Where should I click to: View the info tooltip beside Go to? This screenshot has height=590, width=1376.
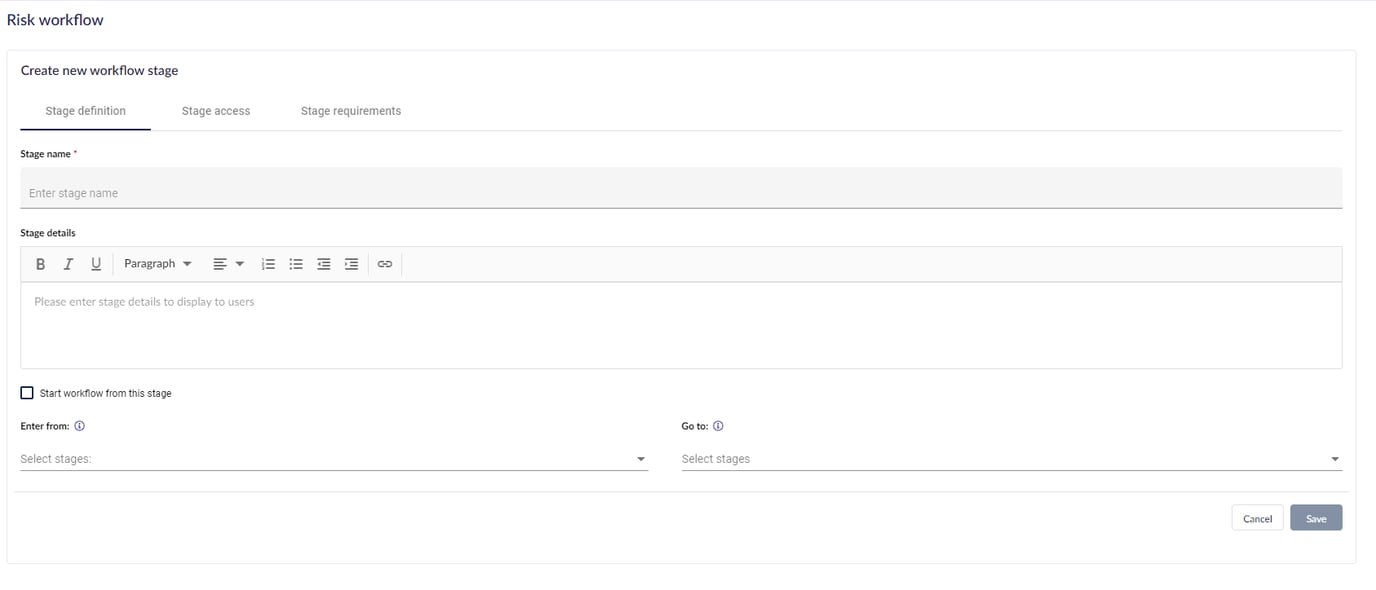[718, 425]
